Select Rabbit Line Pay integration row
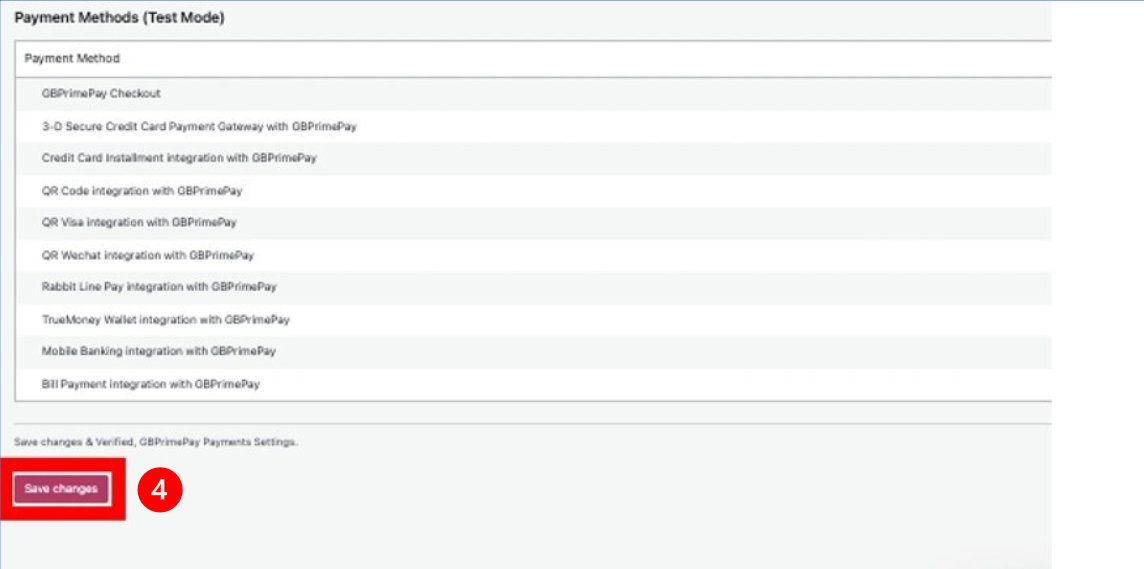Image resolution: width=1144 pixels, height=569 pixels. tap(533, 287)
